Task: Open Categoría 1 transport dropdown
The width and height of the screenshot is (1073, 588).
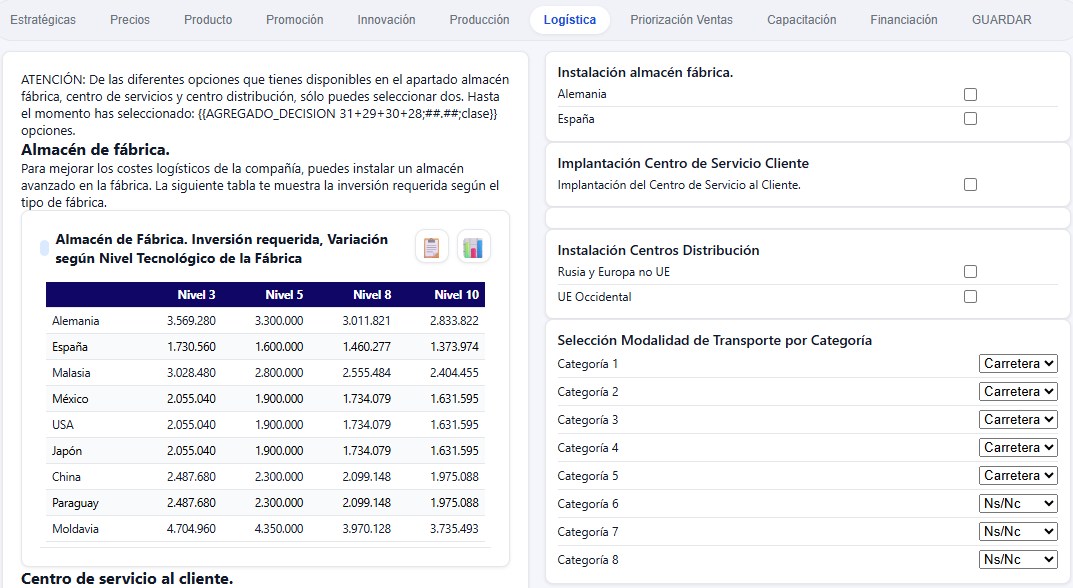Action: tap(1018, 363)
